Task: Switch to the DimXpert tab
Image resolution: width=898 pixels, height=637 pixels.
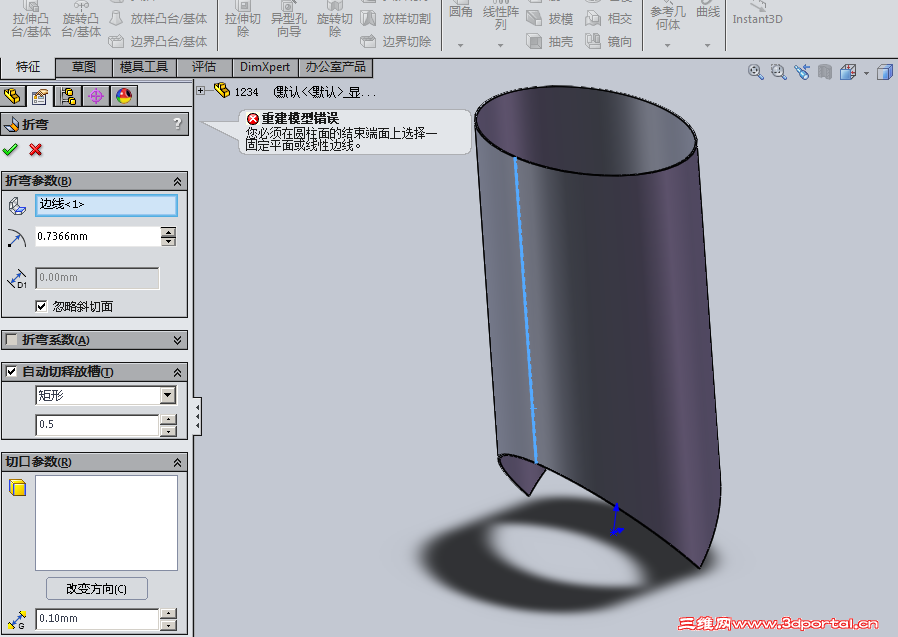Action: click(265, 67)
